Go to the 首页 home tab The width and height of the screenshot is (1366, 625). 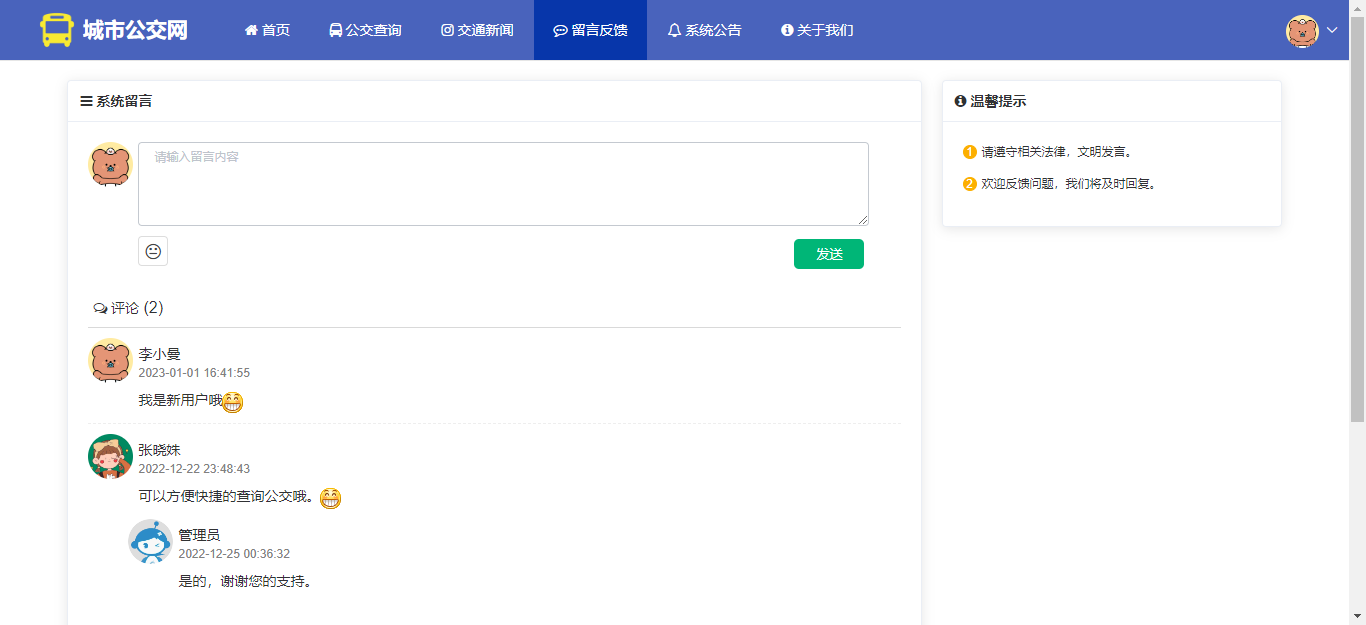tap(267, 30)
